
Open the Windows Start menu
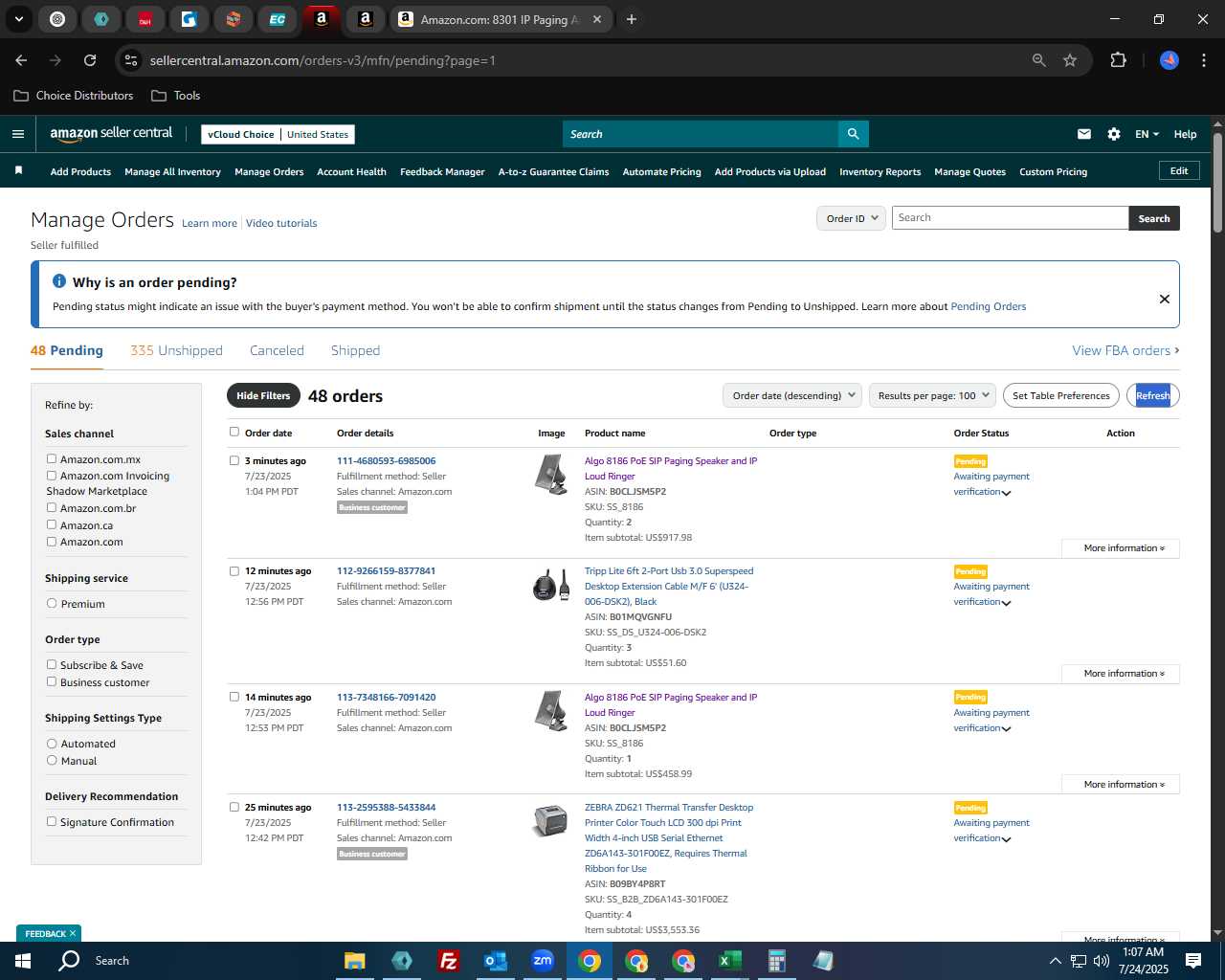pyautogui.click(x=23, y=961)
